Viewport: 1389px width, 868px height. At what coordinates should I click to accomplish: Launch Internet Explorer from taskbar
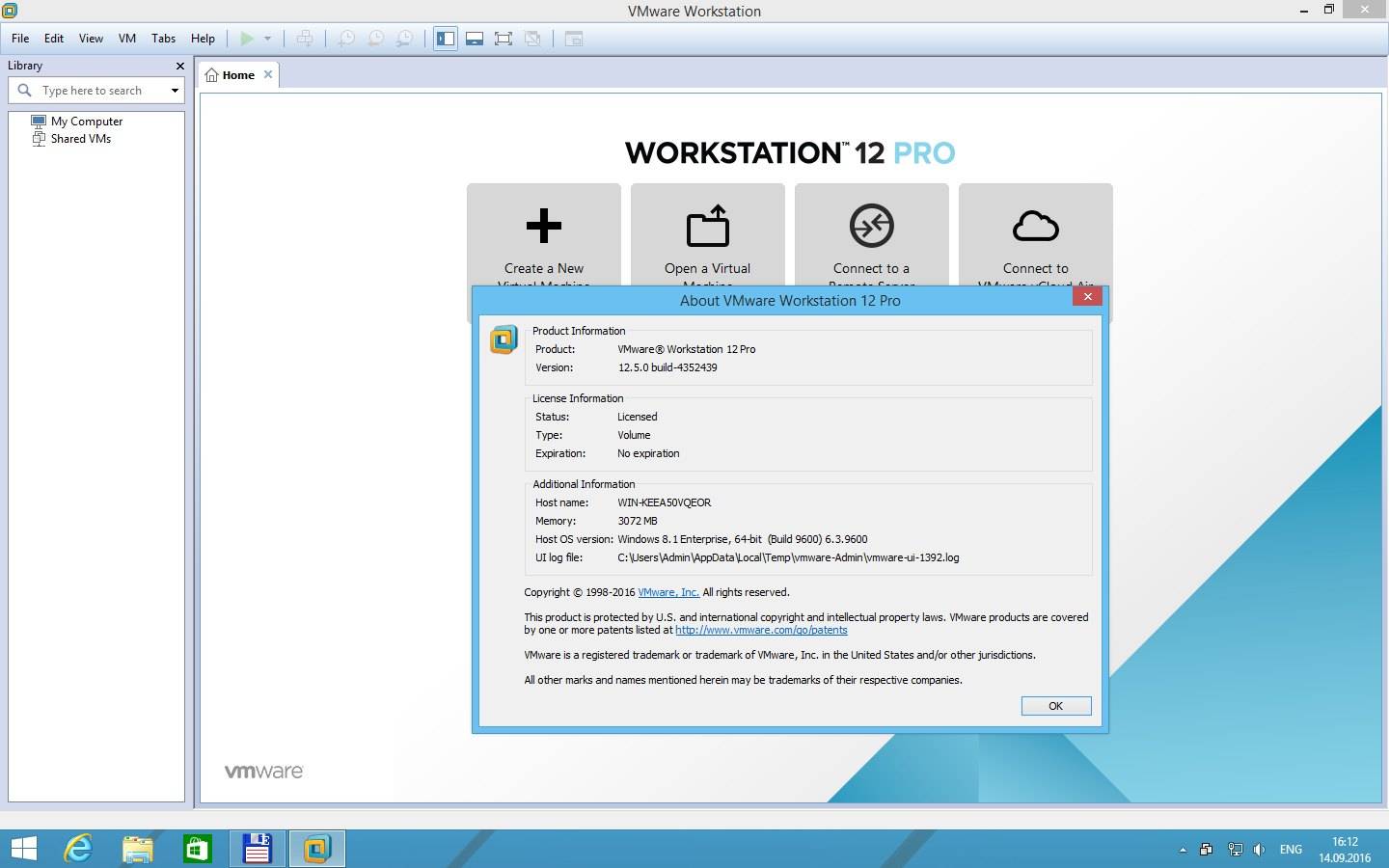[x=78, y=849]
